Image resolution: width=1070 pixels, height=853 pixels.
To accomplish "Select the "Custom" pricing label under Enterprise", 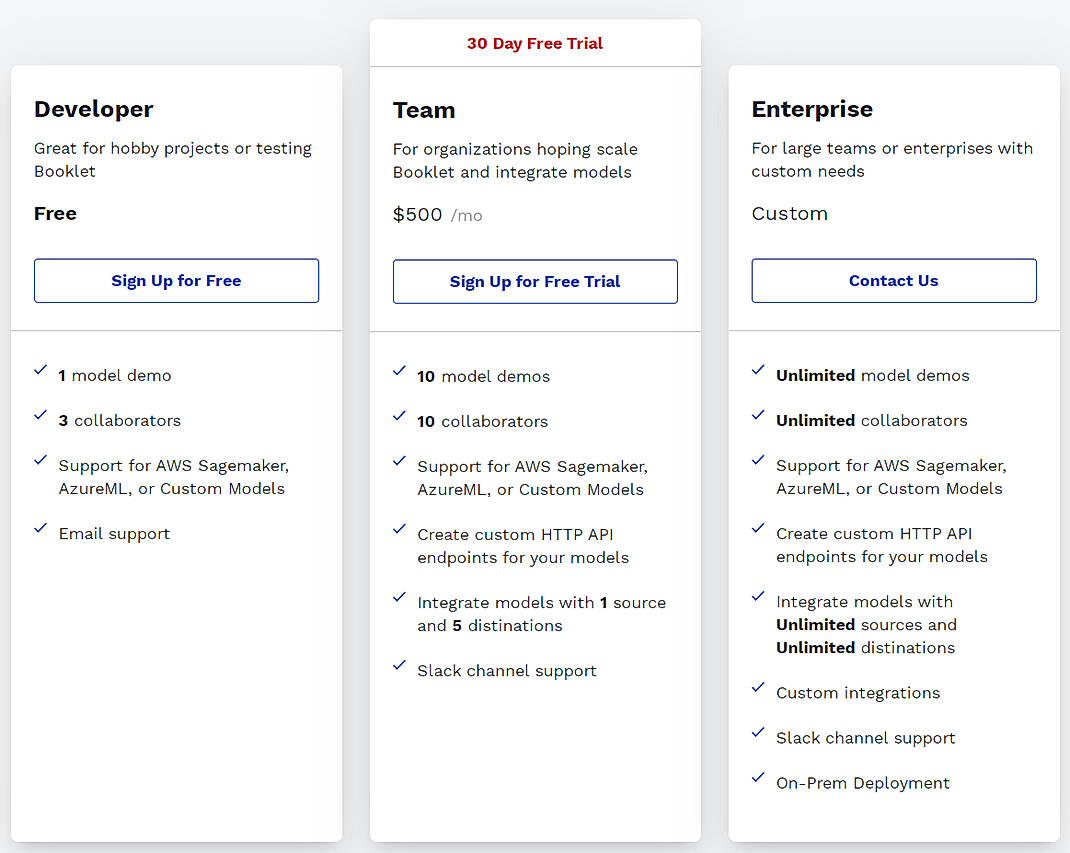I will point(790,213).
